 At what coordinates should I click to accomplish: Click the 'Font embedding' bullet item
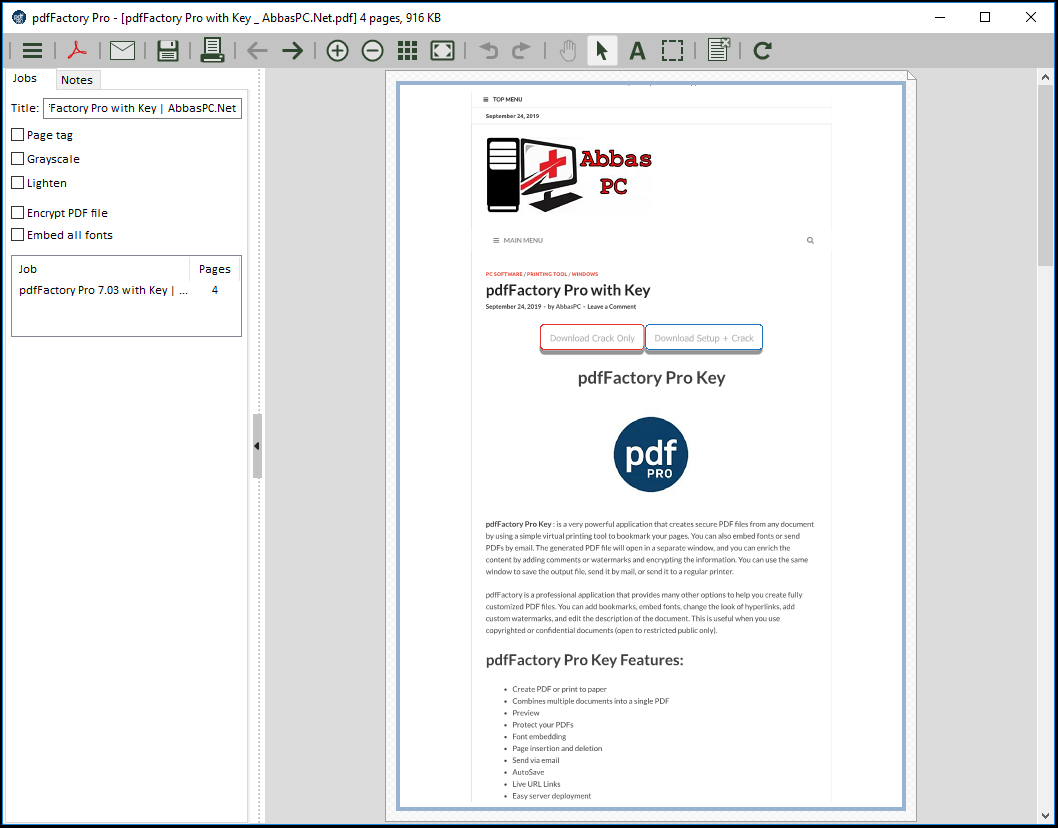[539, 736]
